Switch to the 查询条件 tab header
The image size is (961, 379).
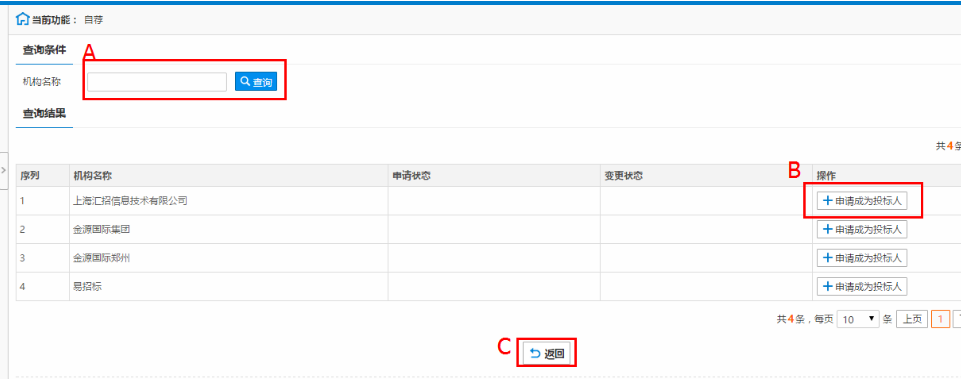44,49
